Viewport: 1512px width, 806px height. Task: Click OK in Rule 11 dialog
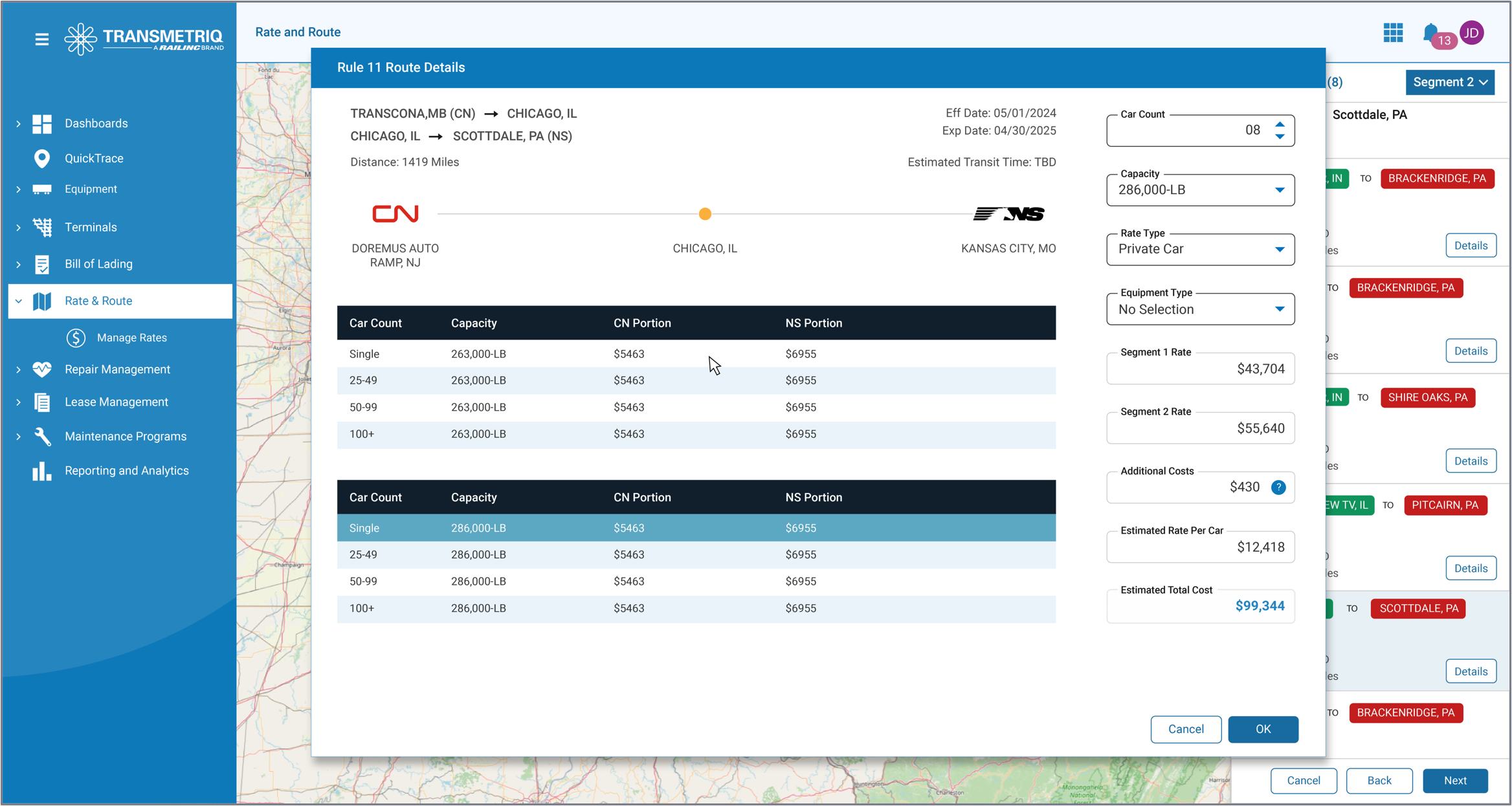pyautogui.click(x=1262, y=729)
